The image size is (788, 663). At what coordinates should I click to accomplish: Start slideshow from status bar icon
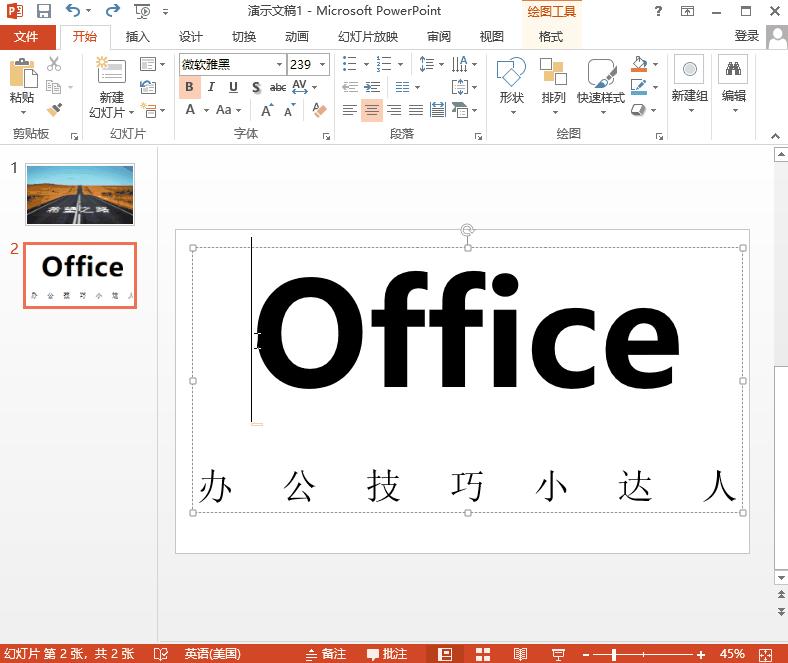coord(558,654)
